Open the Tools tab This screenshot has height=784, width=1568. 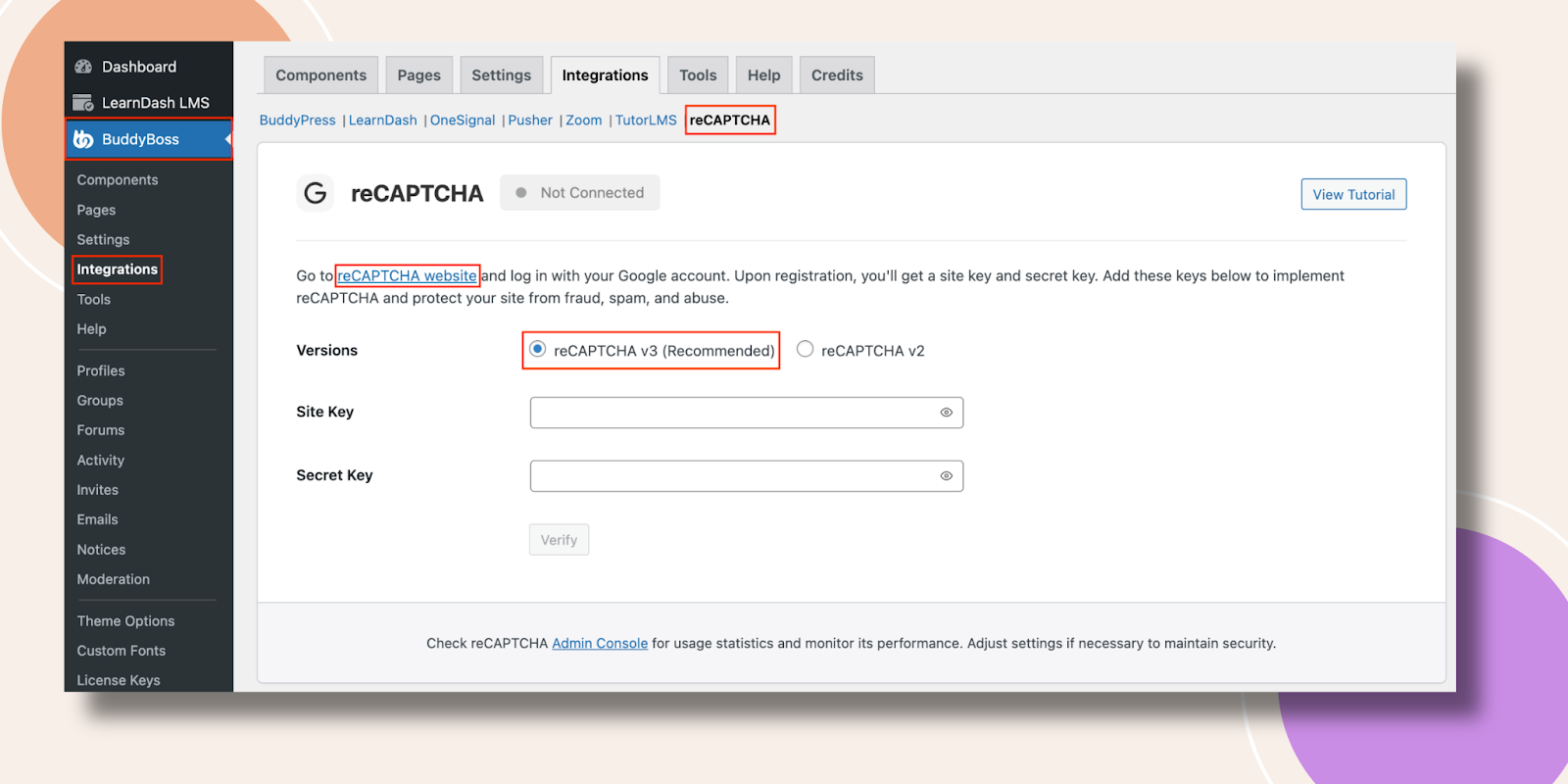coord(698,75)
